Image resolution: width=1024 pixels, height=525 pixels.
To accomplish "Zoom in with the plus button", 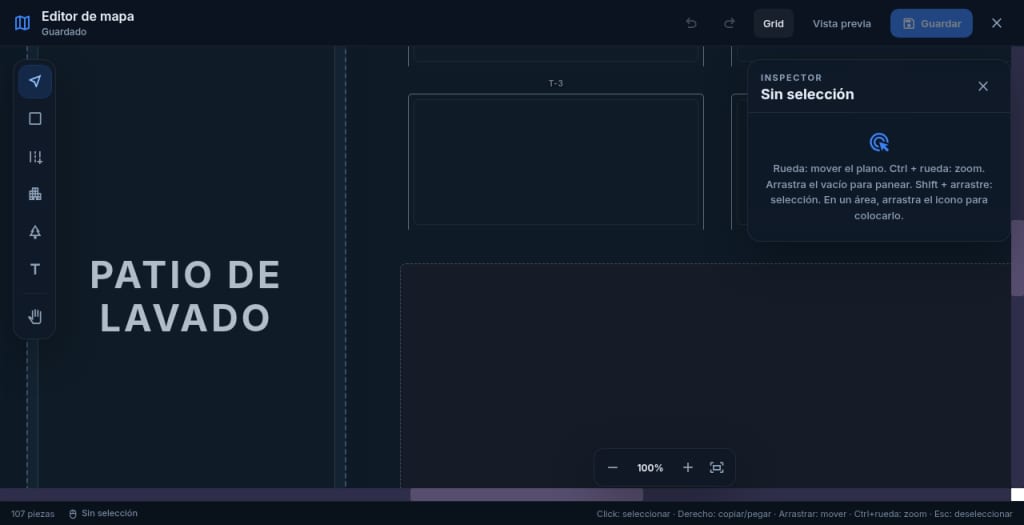I will [x=688, y=468].
